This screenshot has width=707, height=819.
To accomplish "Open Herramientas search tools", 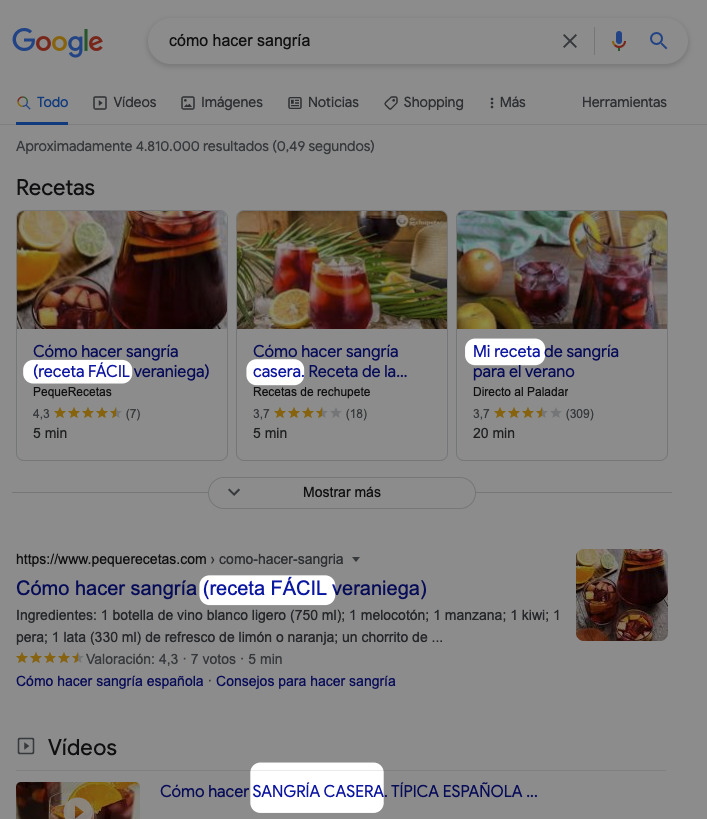I will 624,102.
